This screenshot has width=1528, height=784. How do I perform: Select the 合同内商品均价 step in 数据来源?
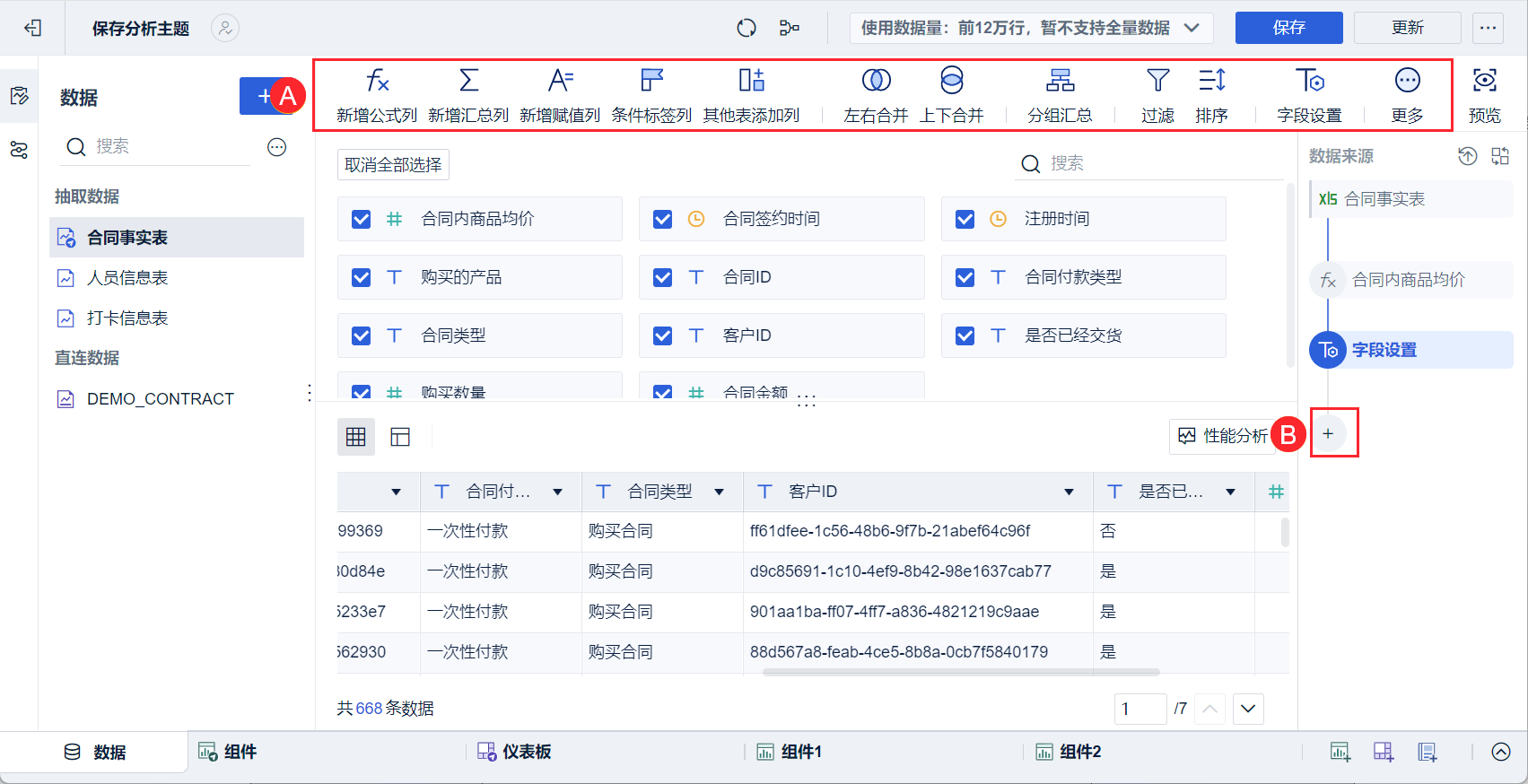pos(1411,280)
